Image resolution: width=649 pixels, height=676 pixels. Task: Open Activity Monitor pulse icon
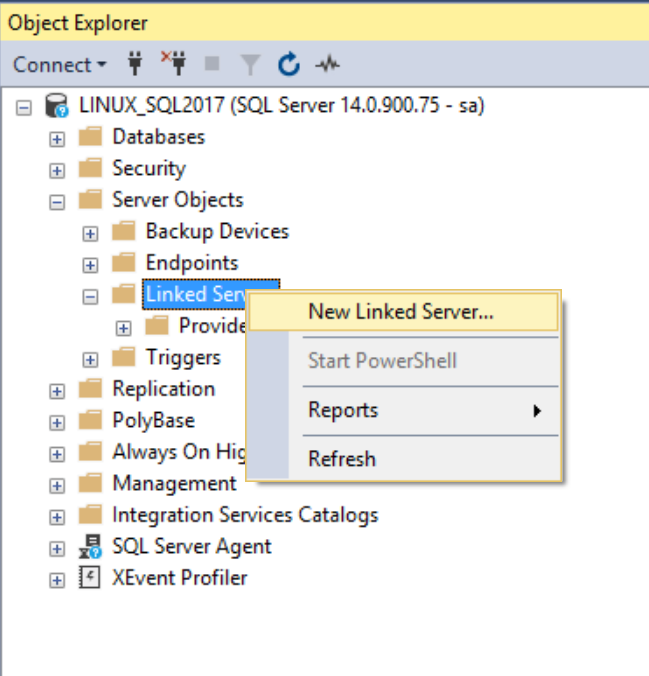328,65
